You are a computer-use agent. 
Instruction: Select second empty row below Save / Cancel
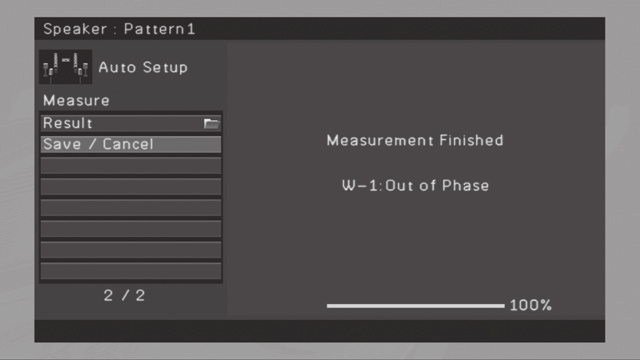coord(131,187)
